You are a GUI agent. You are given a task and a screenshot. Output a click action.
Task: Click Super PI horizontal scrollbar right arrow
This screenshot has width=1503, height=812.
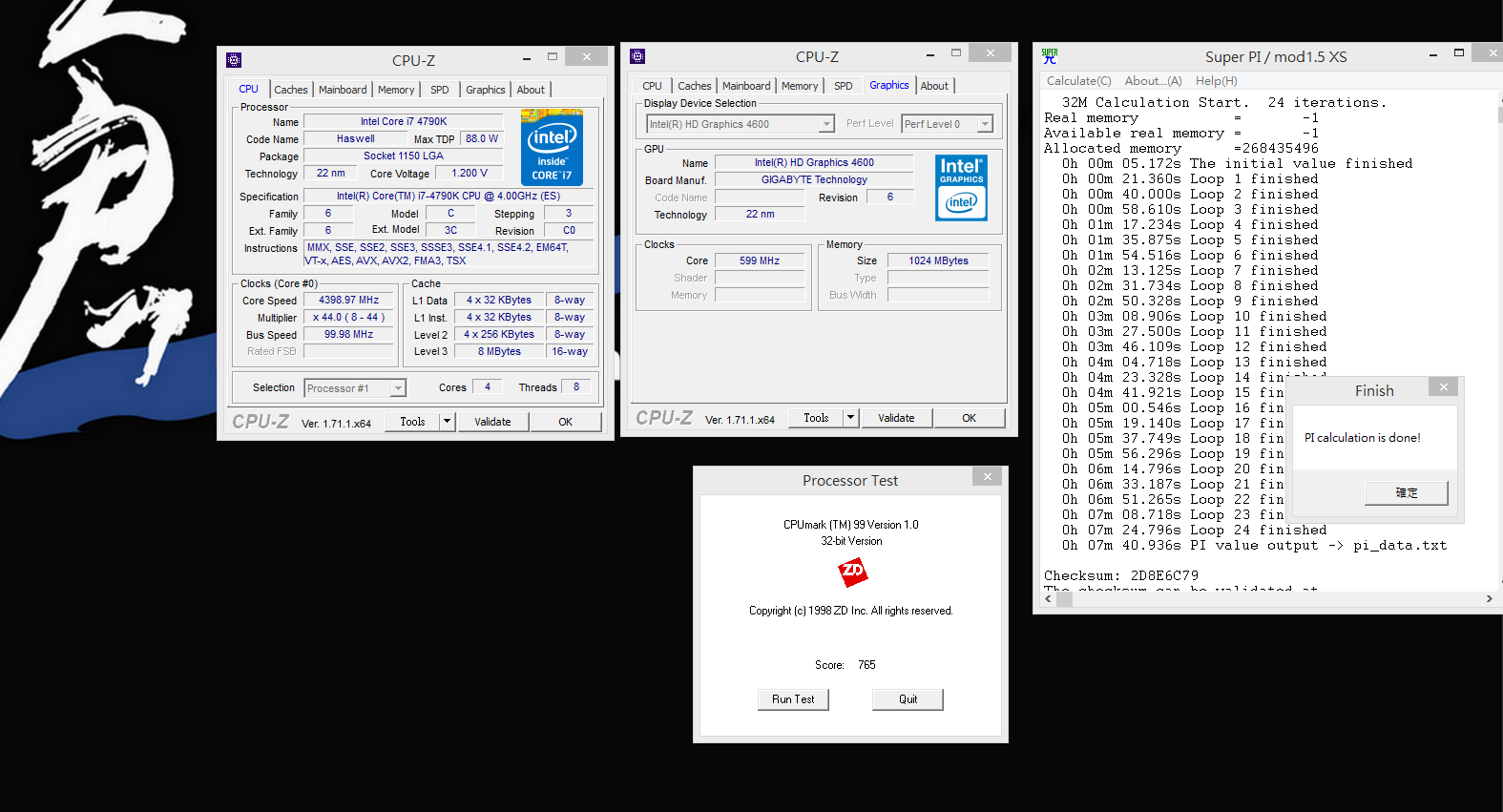click(x=1489, y=599)
